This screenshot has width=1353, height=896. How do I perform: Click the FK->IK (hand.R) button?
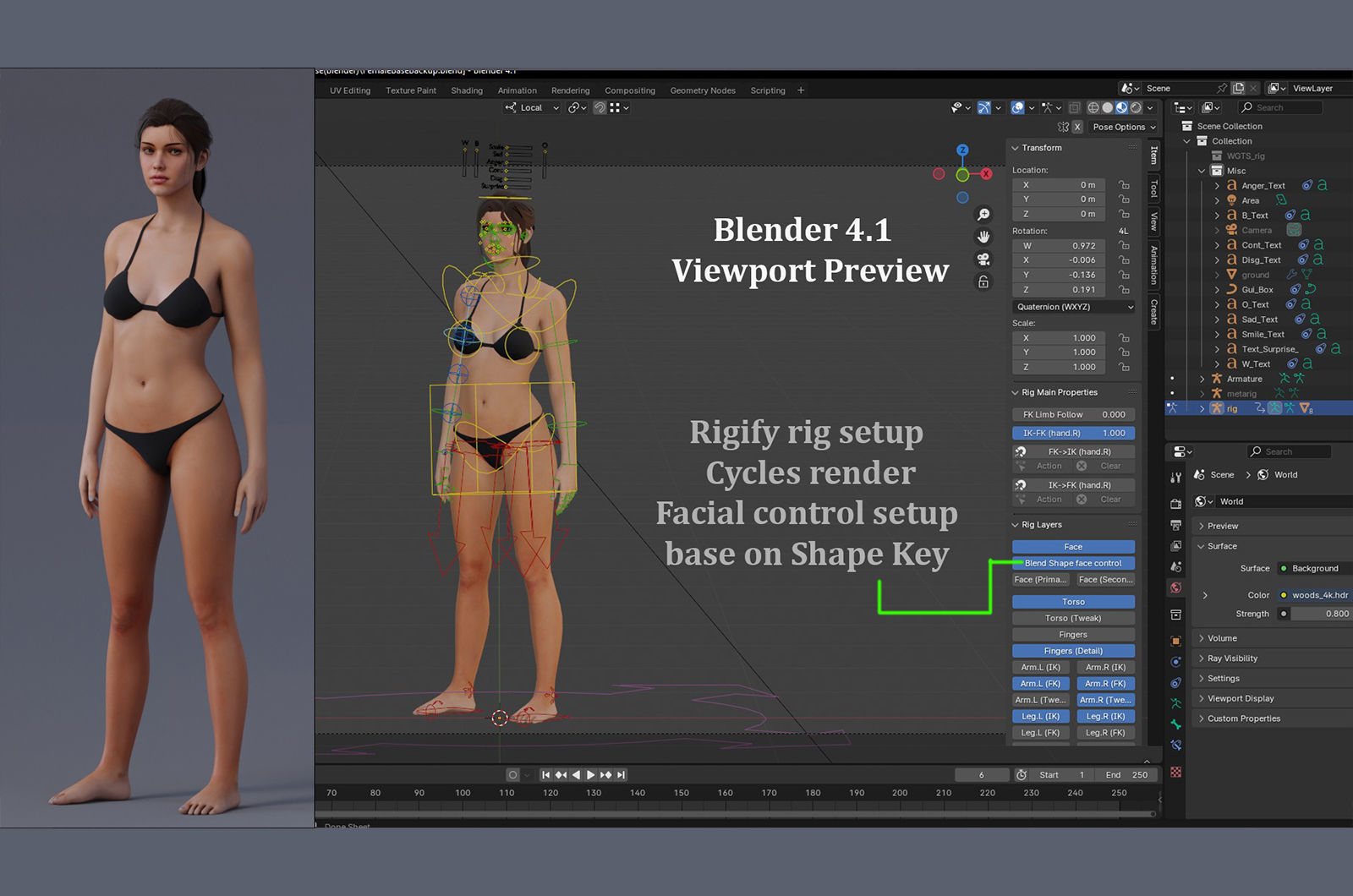pyautogui.click(x=1073, y=451)
